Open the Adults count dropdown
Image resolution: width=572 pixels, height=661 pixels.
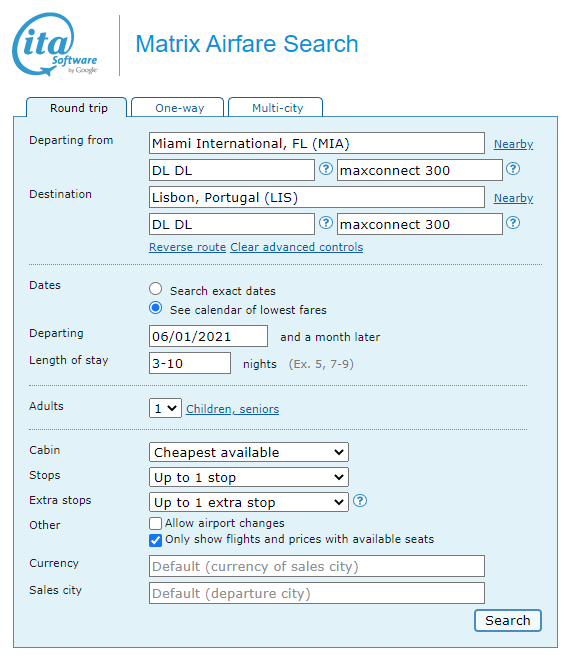[x=165, y=408]
